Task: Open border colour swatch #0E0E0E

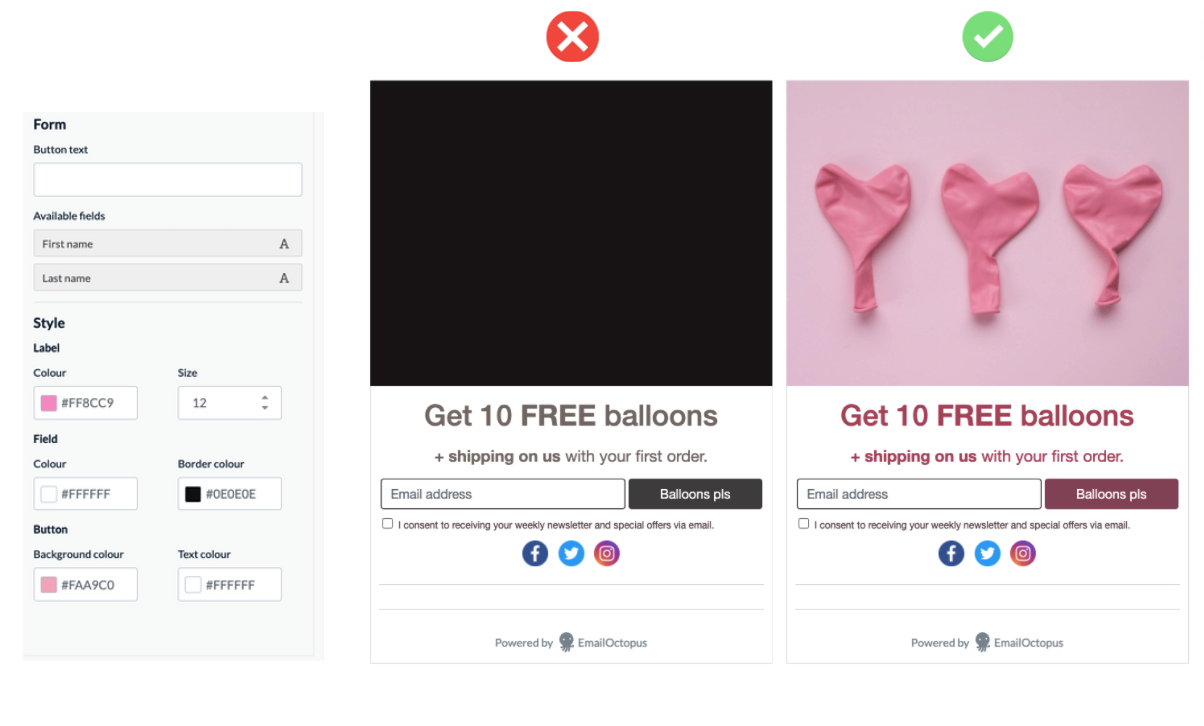Action: pyautogui.click(x=193, y=494)
